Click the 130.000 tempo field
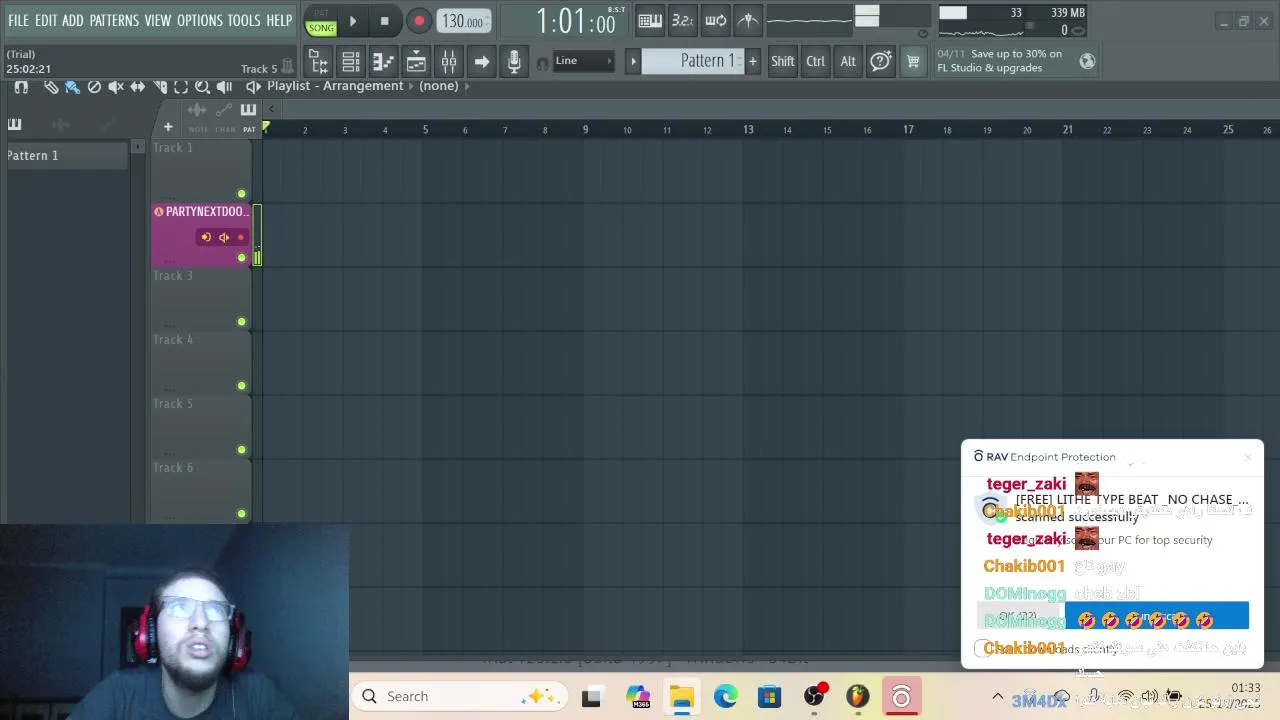Screen dimensions: 1280x720 [463, 21]
